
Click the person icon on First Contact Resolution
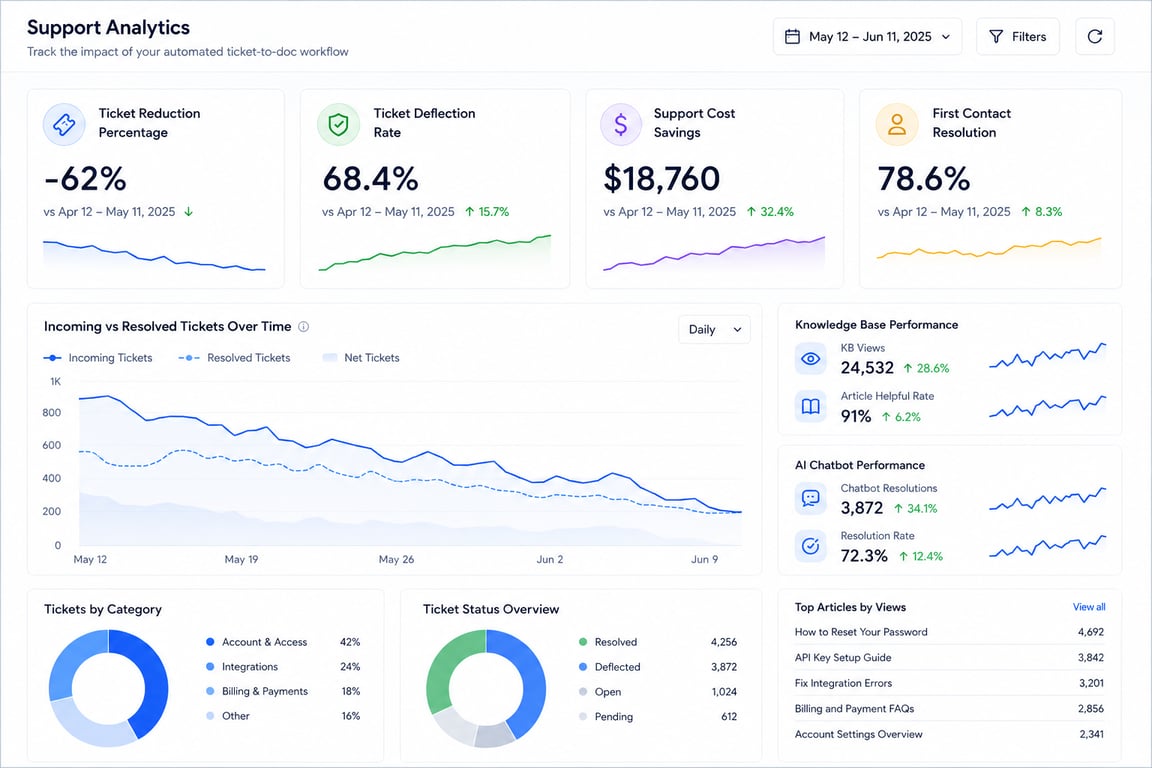897,124
